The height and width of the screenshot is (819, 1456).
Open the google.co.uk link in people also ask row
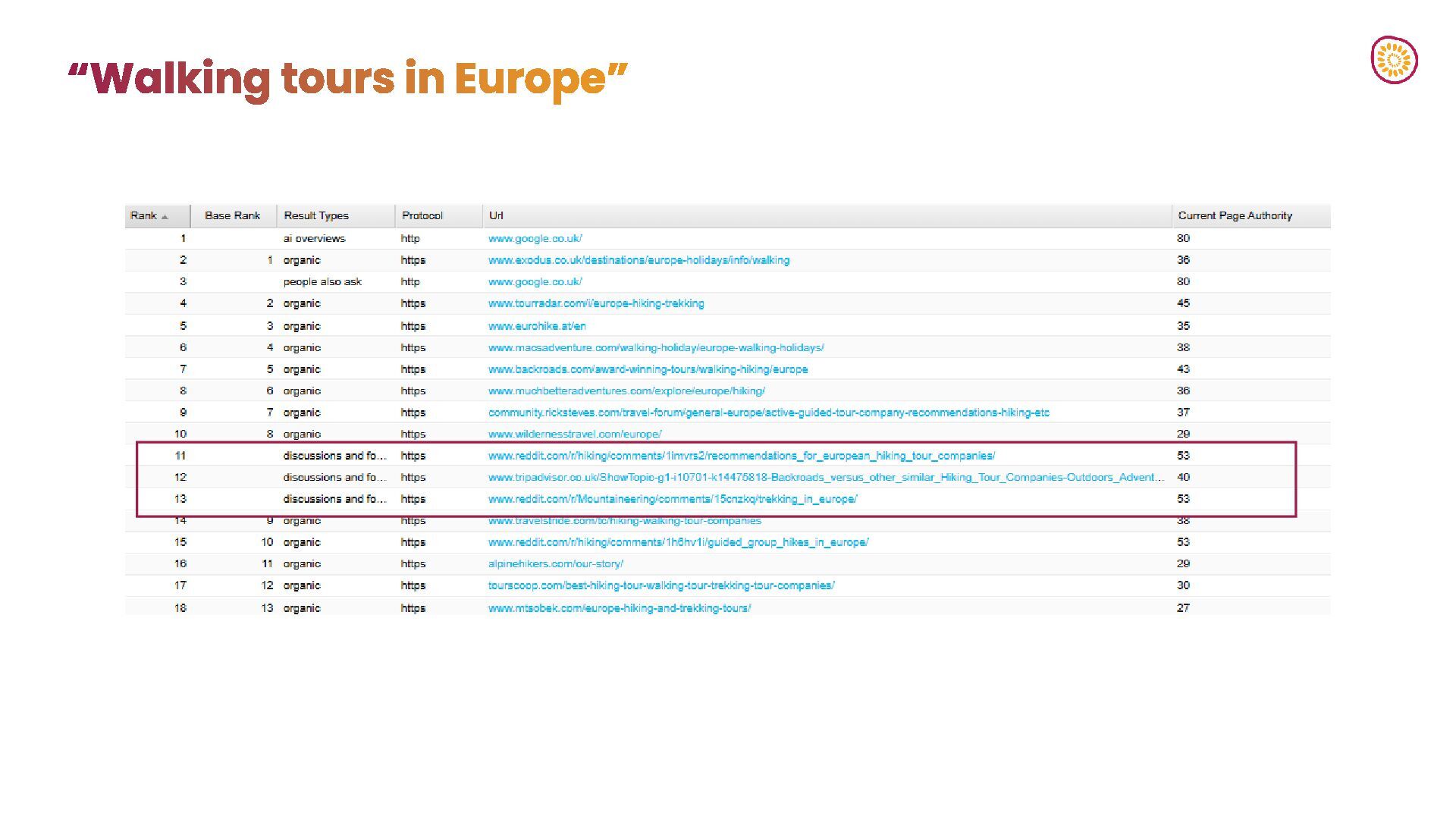click(x=535, y=281)
